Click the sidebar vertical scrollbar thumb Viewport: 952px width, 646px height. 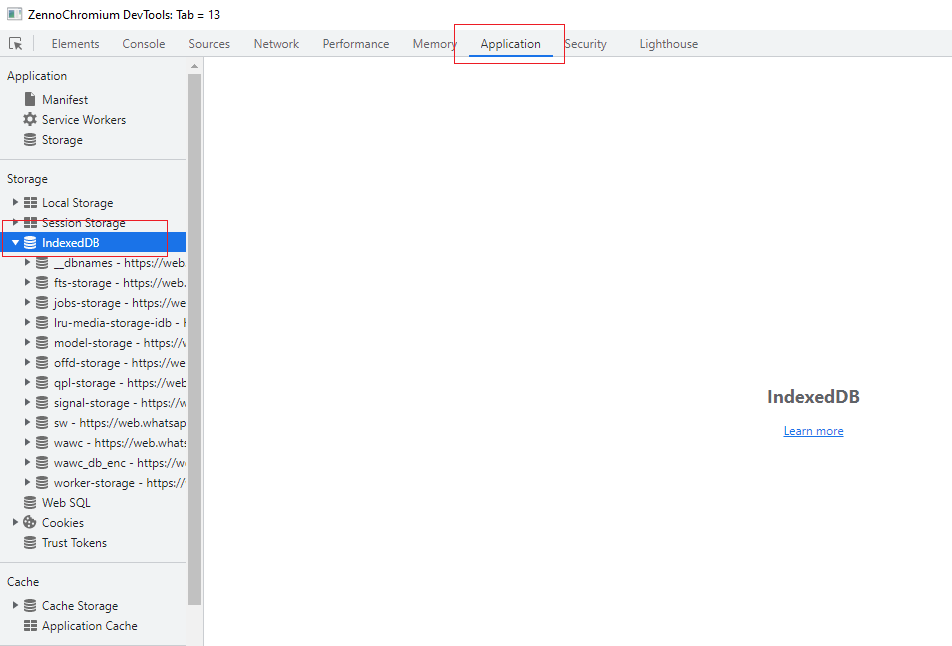tap(194, 340)
